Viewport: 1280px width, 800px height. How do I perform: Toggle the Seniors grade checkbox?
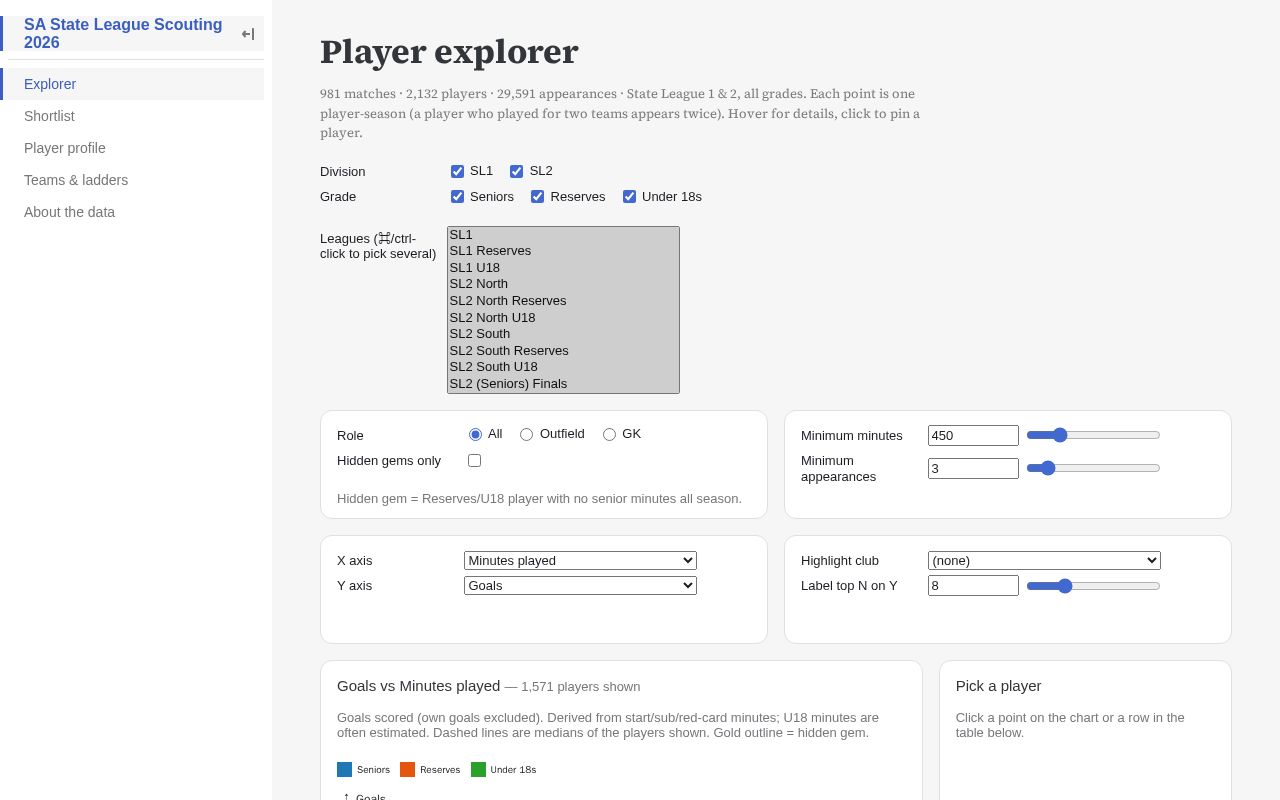(x=457, y=197)
